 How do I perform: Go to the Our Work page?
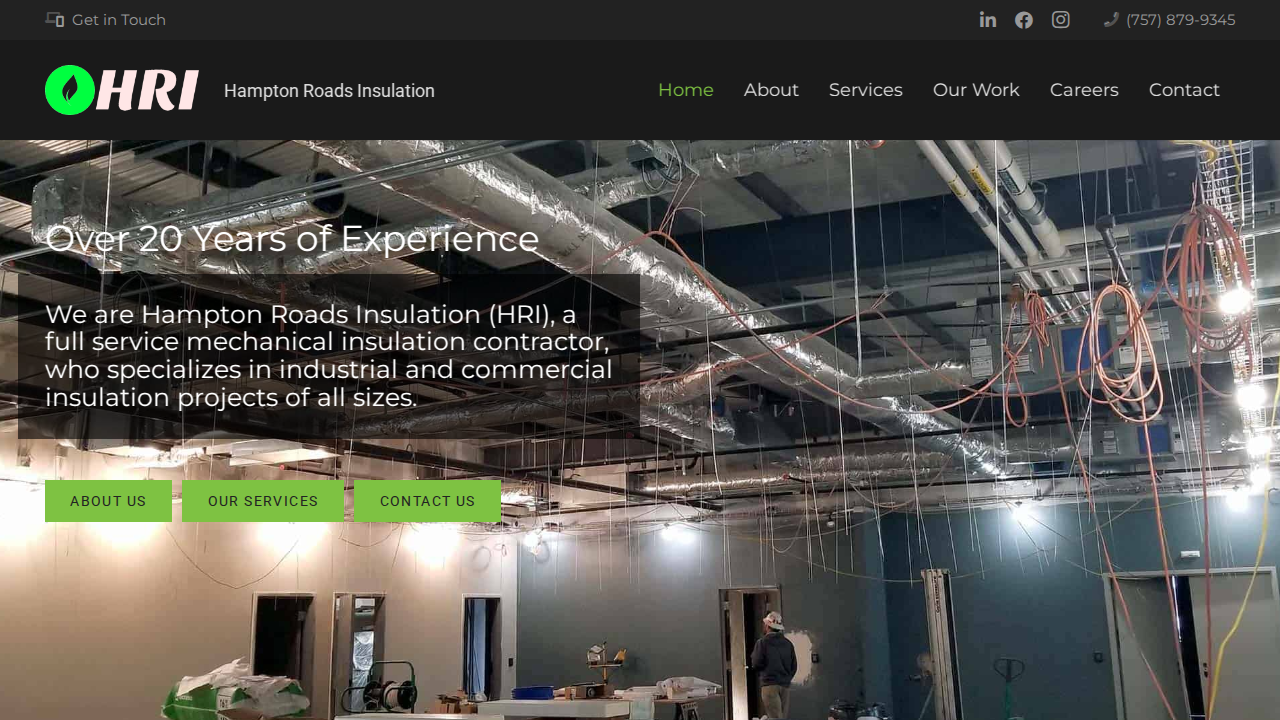tap(976, 90)
